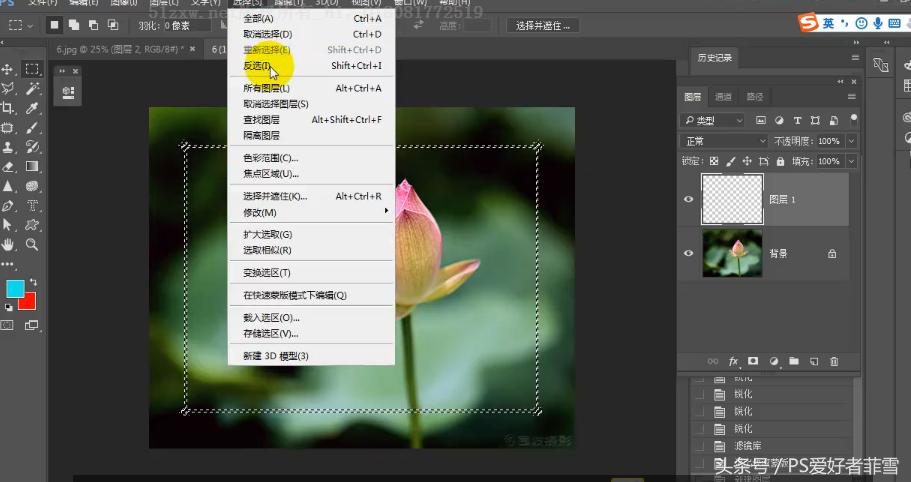This screenshot has width=911, height=482.
Task: Open the 填充 fill dropdown arrow
Action: point(851,161)
